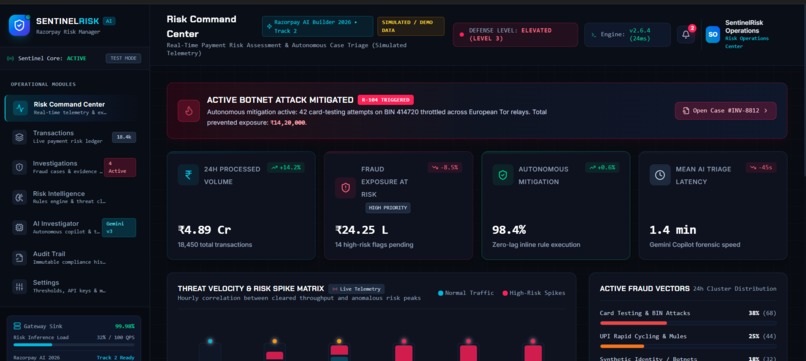Click the shield icon on Fraud Exposure card

(345, 188)
